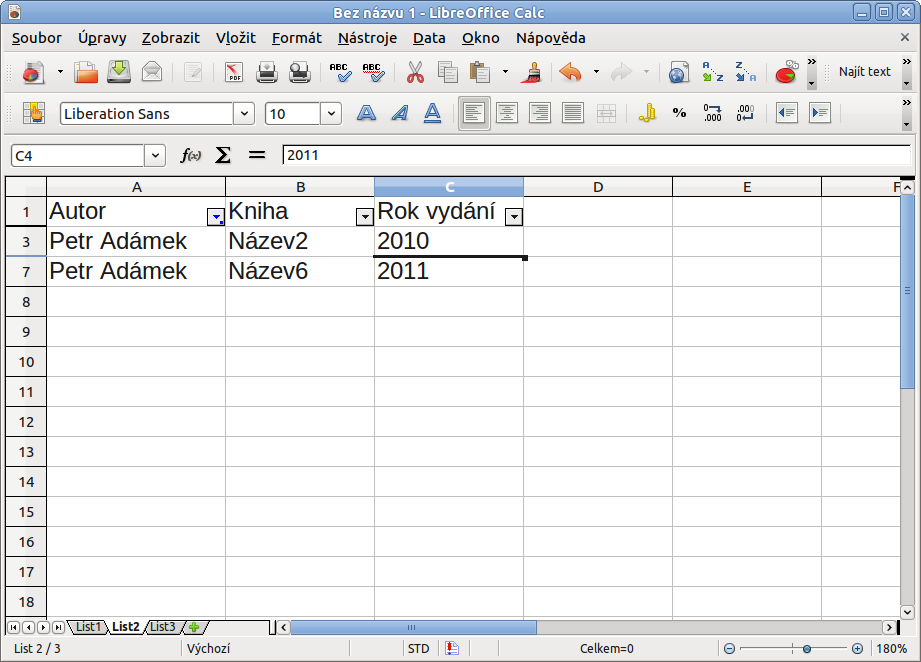
Task: Align cell text left
Action: (x=474, y=113)
